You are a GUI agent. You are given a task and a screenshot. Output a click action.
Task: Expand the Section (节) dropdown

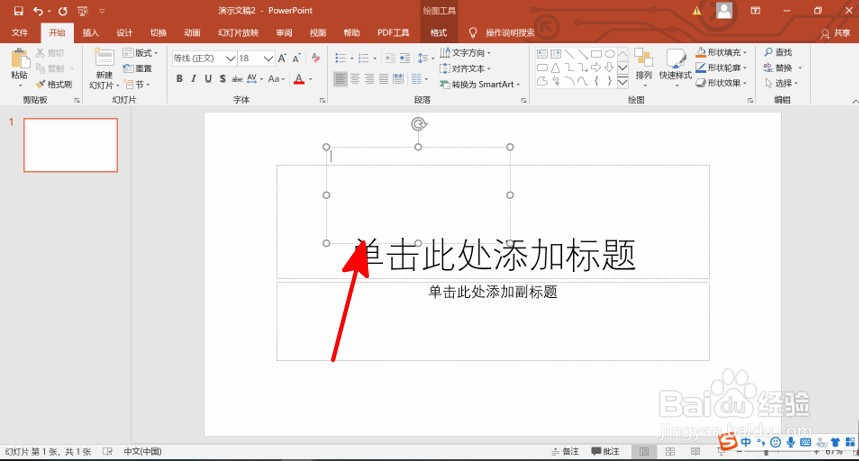137,84
